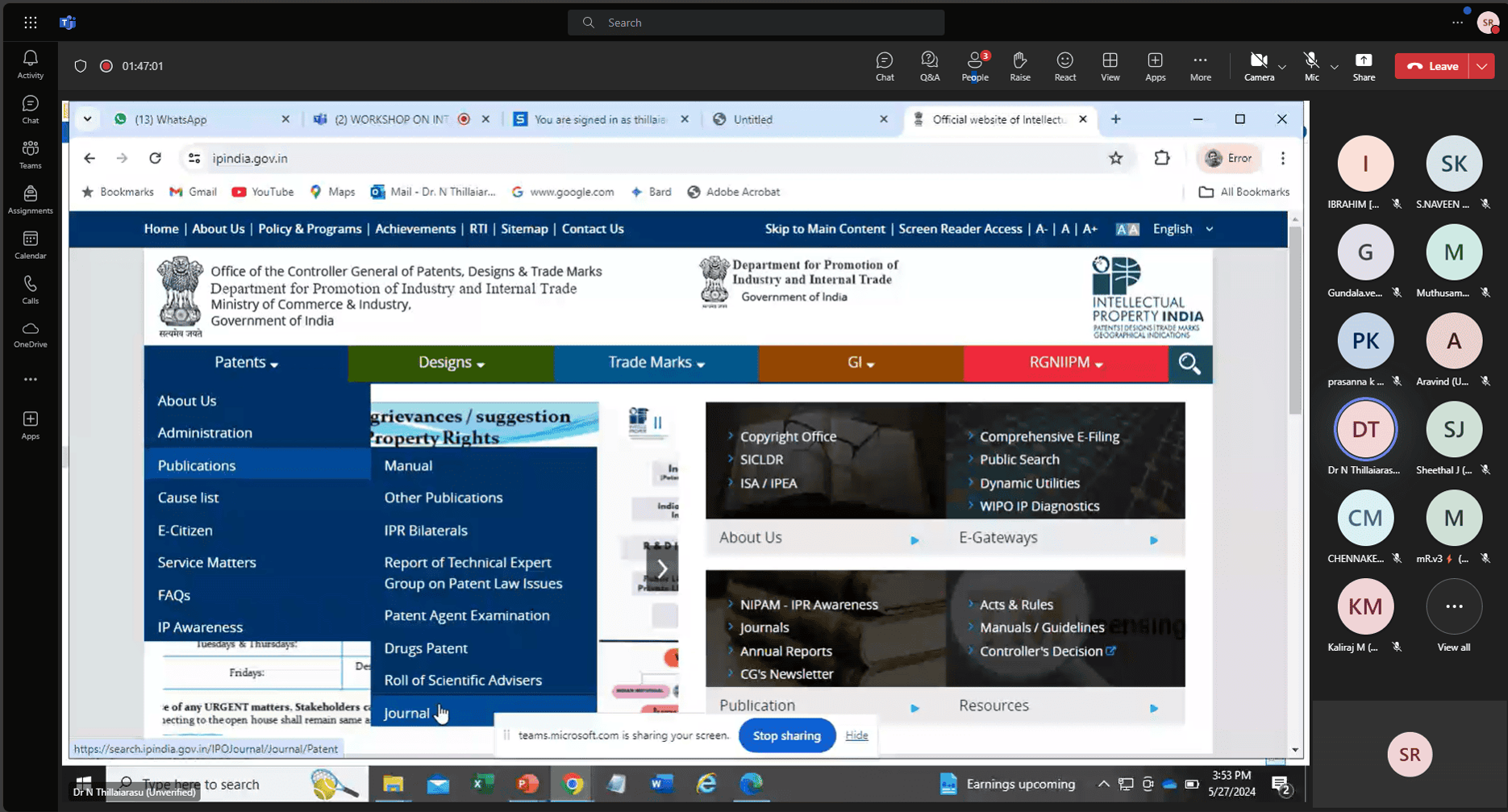Open Copyright Office link
Viewport: 1508px width, 812px height.
[x=788, y=436]
